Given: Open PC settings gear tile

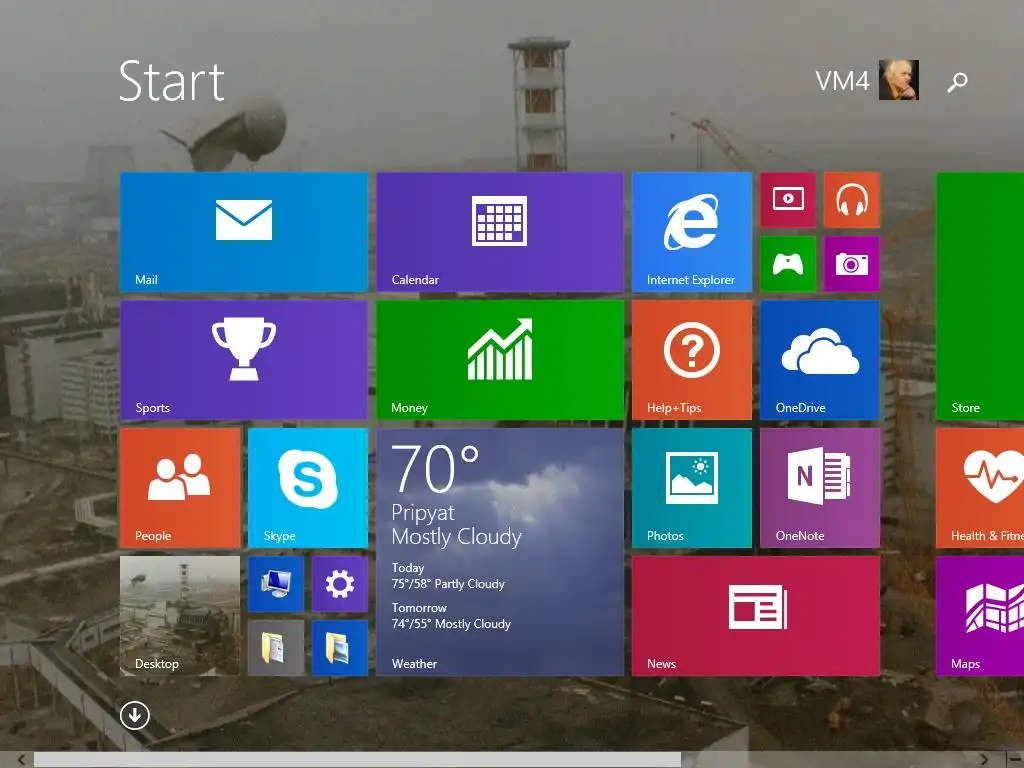Looking at the screenshot, I should [340, 584].
